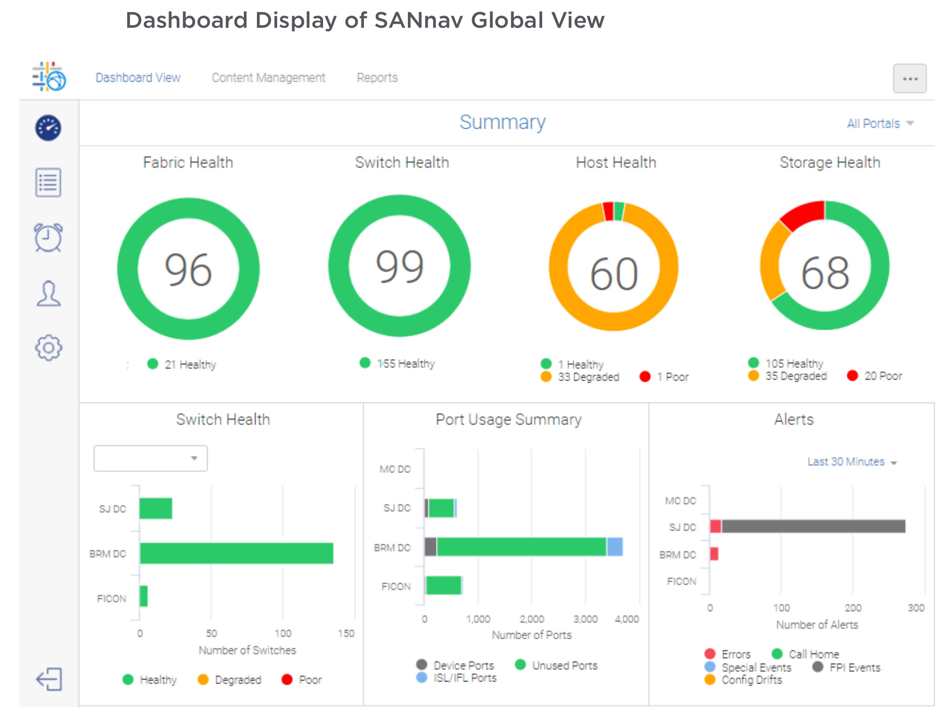The width and height of the screenshot is (950, 724).
Task: Click the BRM DC switch health bar
Action: [x=236, y=553]
